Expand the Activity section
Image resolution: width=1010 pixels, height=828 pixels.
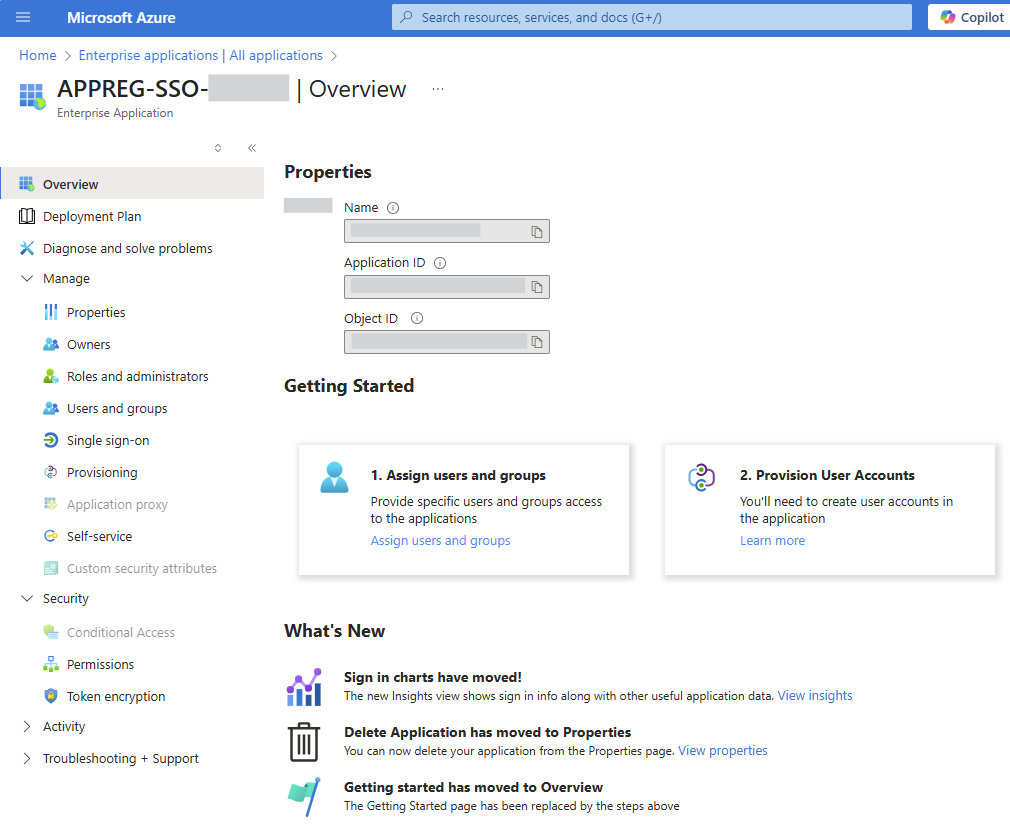pos(27,726)
